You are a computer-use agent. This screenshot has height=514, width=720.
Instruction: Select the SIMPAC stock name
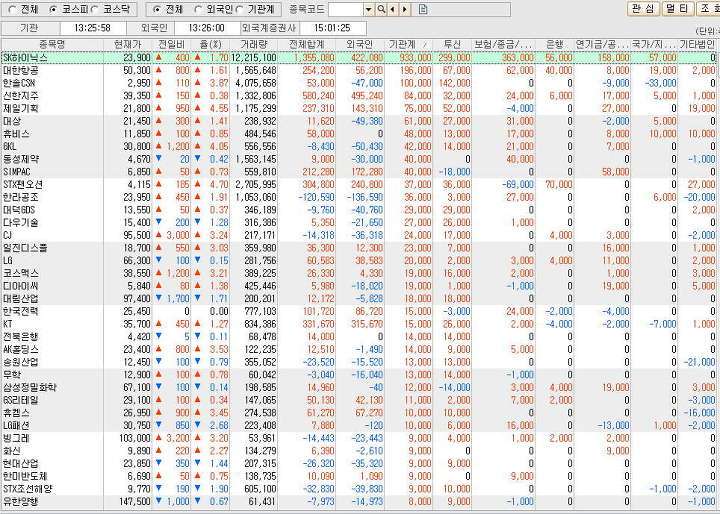17,172
